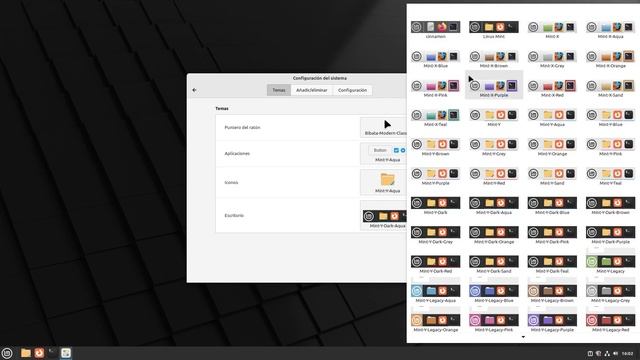Open the Linux Mint menu in taskbar
Image resolution: width=640 pixels, height=360 pixels.
point(7,353)
